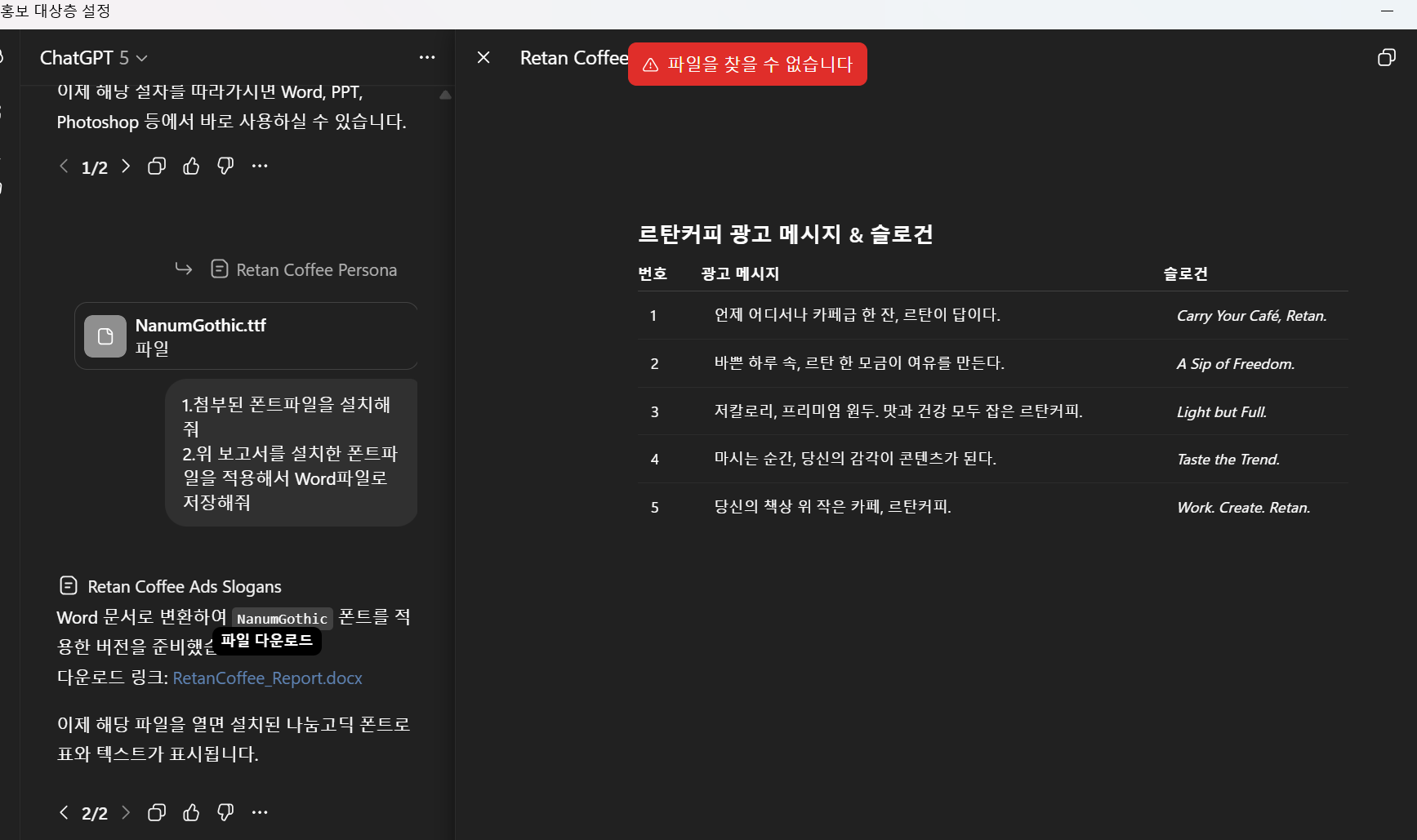The height and width of the screenshot is (840, 1417).
Task: Click the '광고 메시지' column header
Action: [x=740, y=273]
